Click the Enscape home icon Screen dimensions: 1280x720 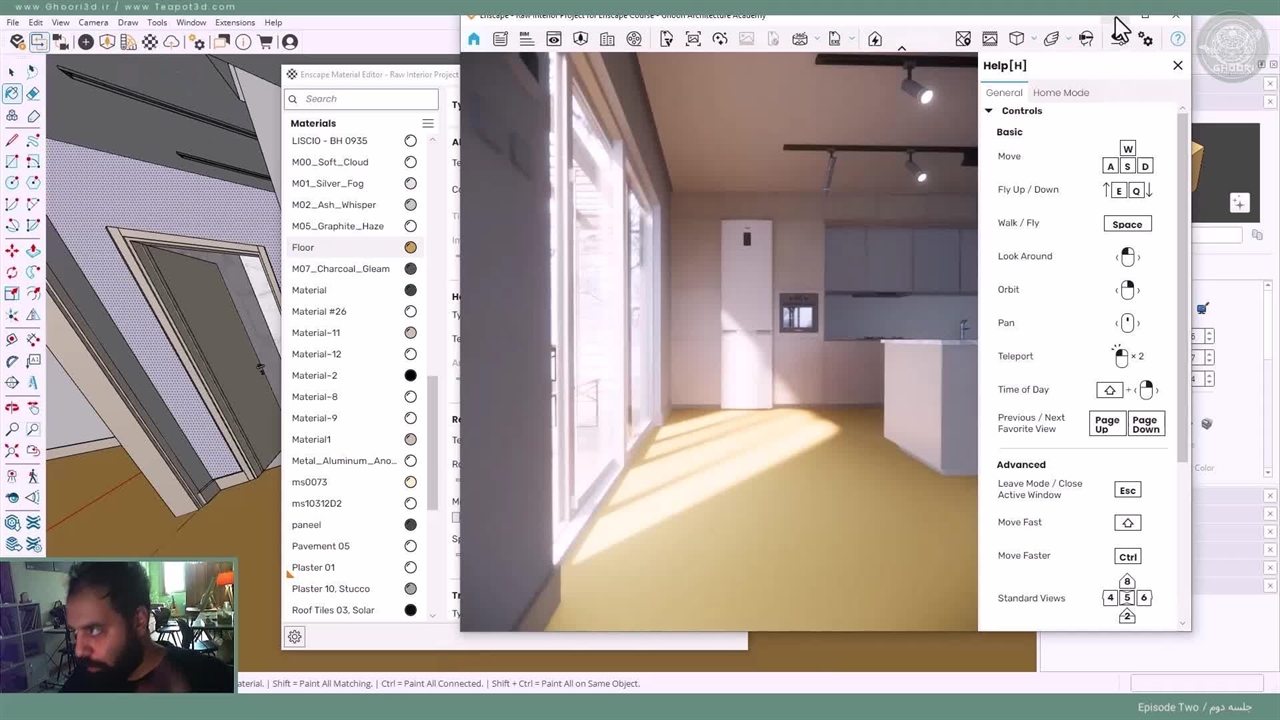click(x=474, y=39)
